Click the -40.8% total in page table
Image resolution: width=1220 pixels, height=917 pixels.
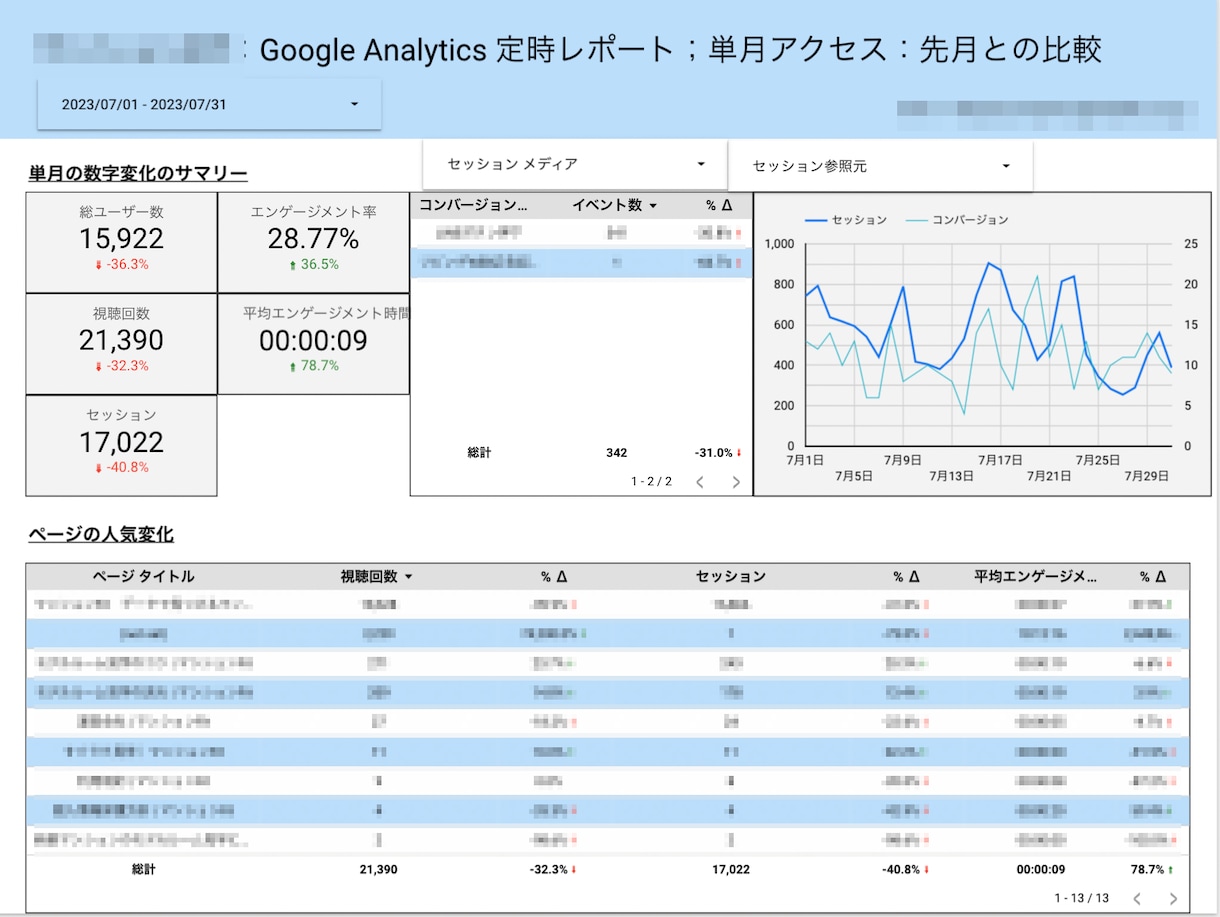906,870
